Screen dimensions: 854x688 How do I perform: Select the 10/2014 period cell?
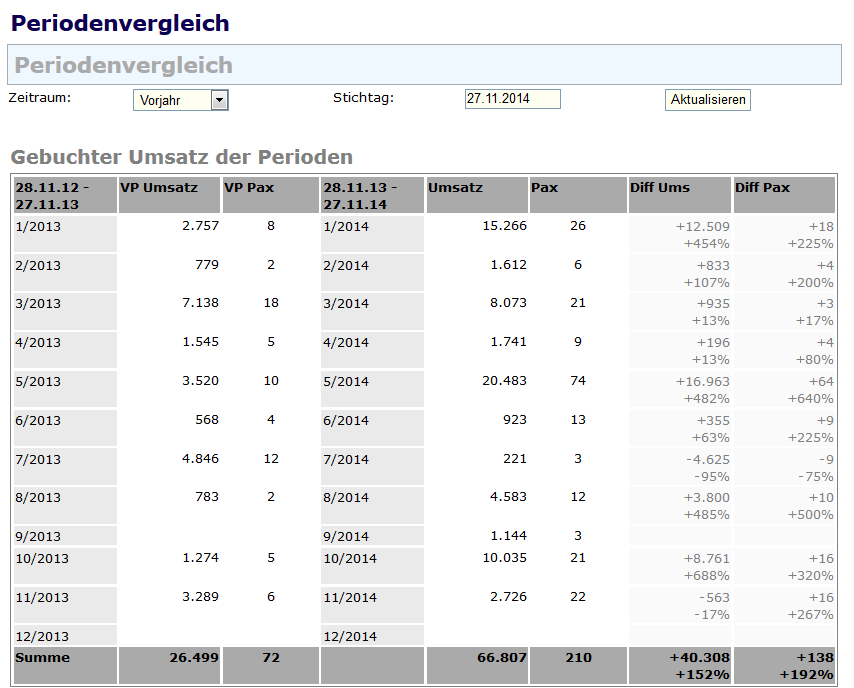351,558
